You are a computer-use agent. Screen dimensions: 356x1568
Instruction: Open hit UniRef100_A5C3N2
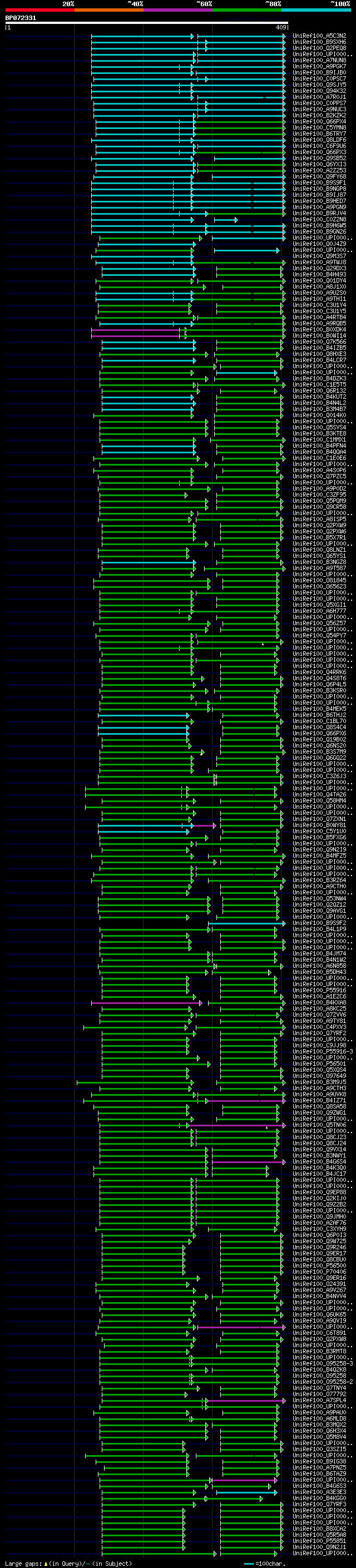(319, 36)
